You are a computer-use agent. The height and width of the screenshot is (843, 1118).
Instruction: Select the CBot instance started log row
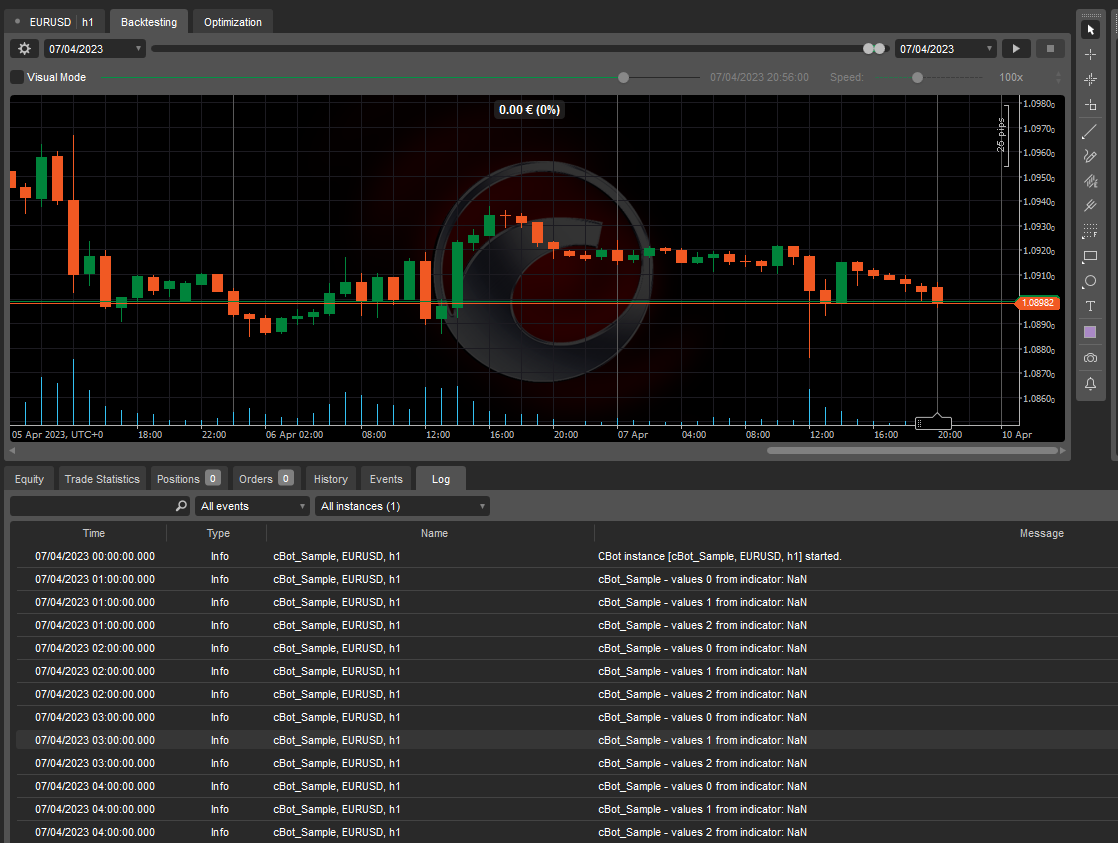[567, 556]
